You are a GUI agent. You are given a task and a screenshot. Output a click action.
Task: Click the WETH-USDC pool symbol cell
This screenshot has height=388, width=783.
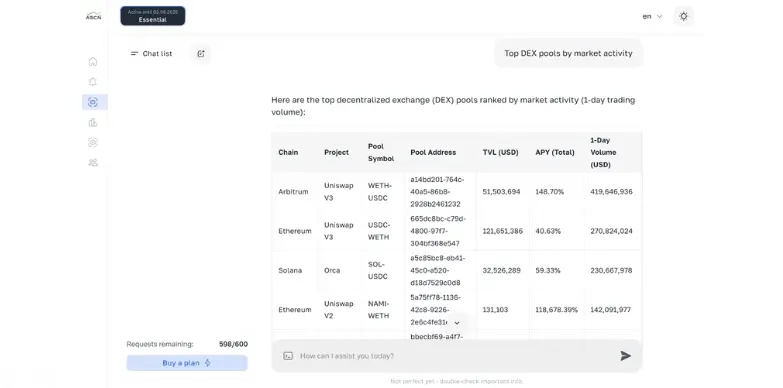coord(380,192)
